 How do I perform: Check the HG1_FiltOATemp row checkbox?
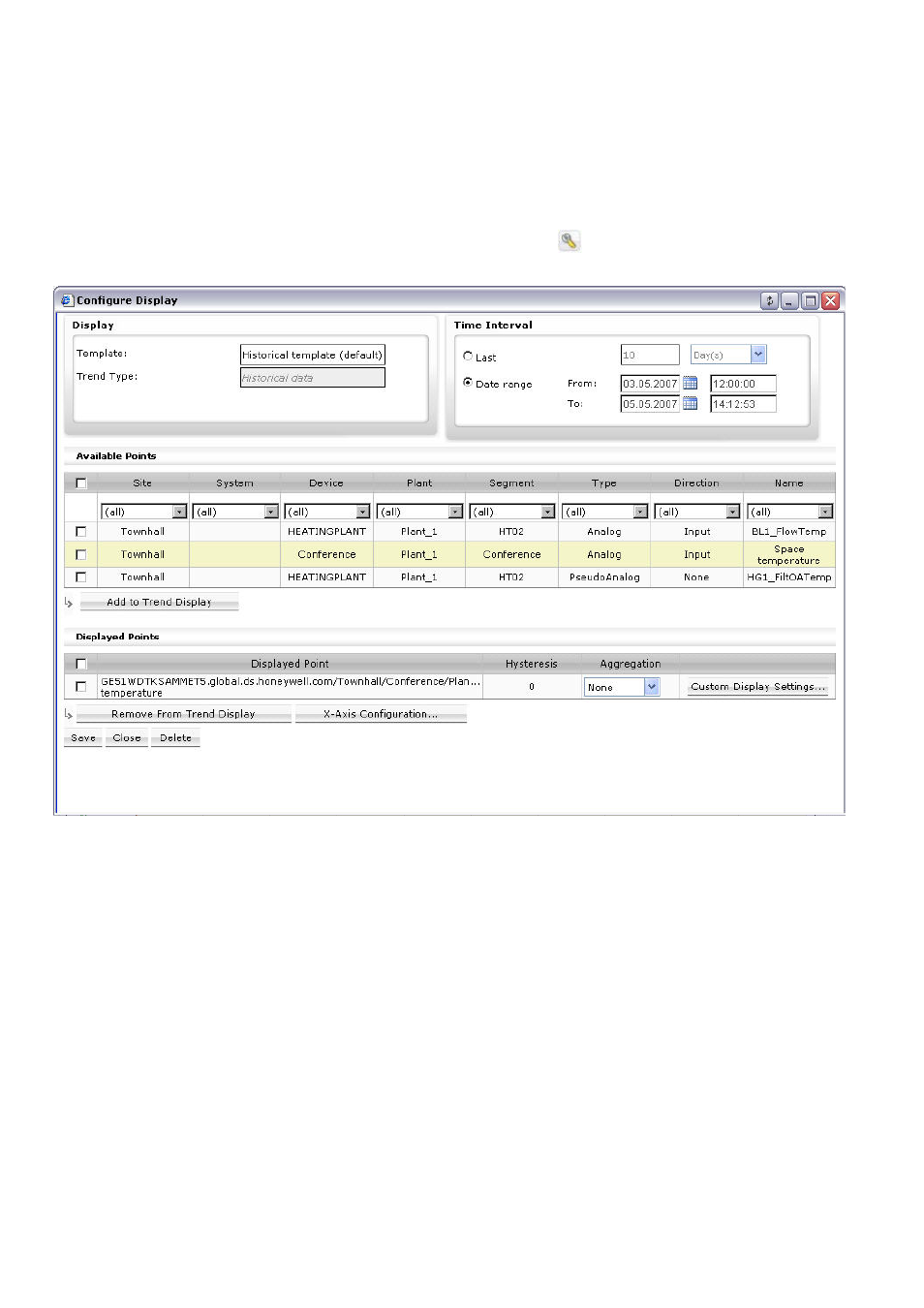coord(81,576)
